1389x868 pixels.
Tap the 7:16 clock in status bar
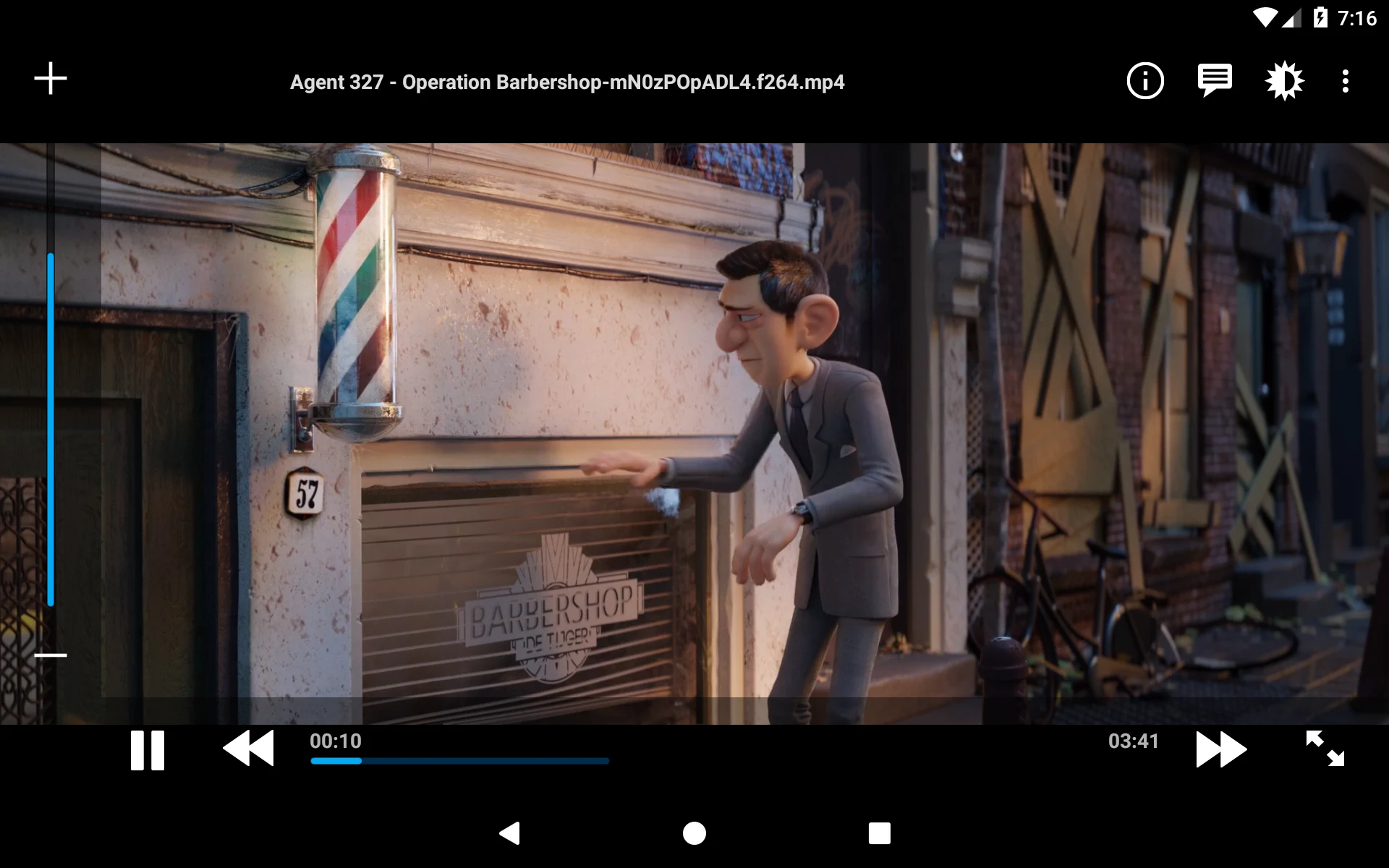coord(1357,18)
